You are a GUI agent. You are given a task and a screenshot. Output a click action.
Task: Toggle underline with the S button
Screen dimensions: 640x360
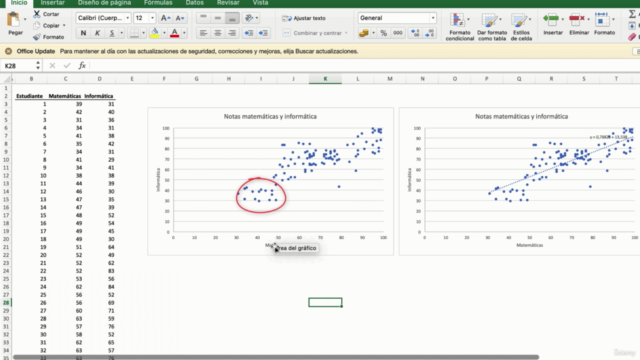[x=111, y=33]
